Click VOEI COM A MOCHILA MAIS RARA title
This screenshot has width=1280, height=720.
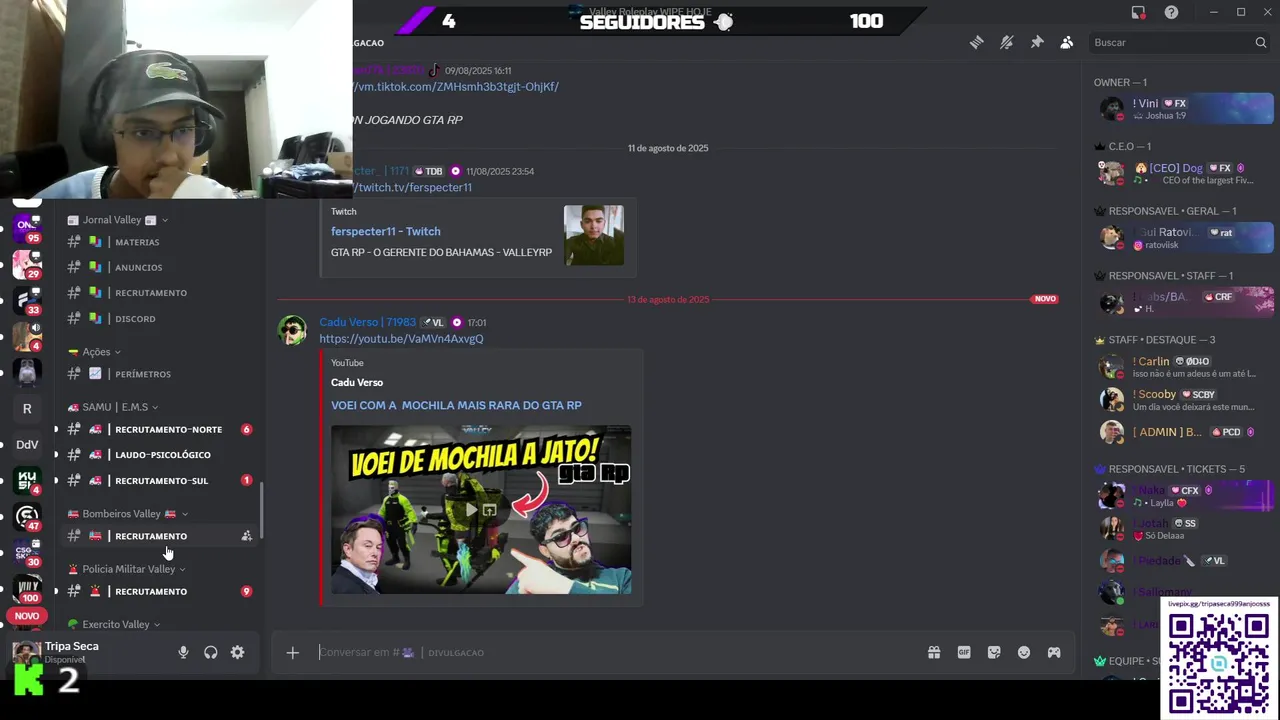(x=456, y=405)
